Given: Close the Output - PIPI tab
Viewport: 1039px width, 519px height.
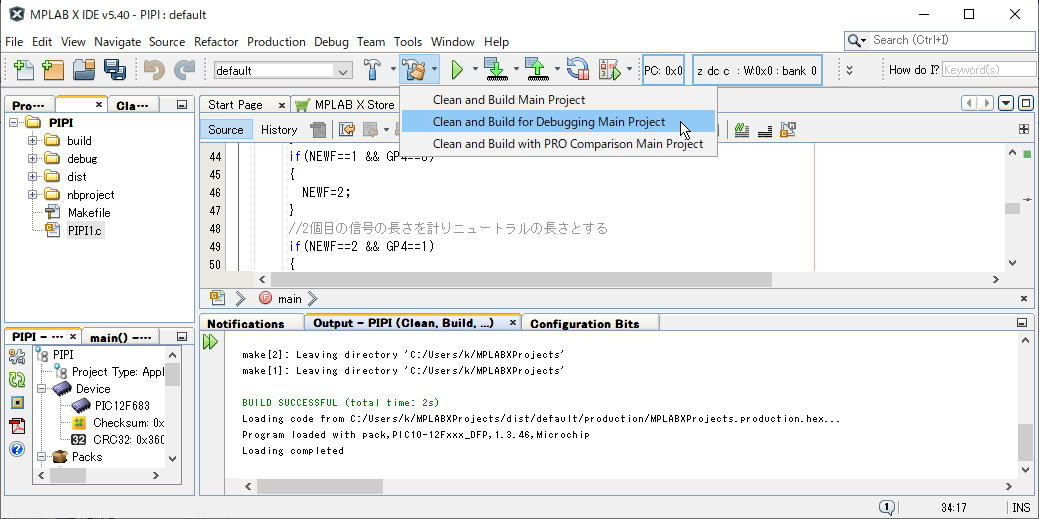Looking at the screenshot, I should pyautogui.click(x=512, y=323).
